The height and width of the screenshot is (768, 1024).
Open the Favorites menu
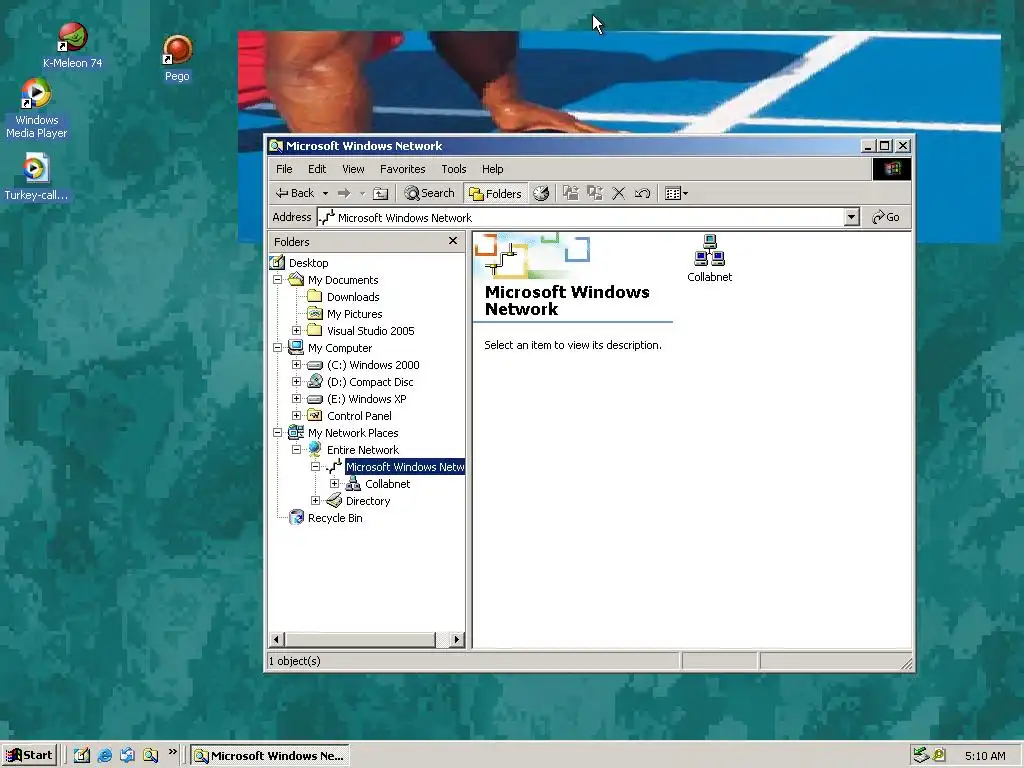402,169
